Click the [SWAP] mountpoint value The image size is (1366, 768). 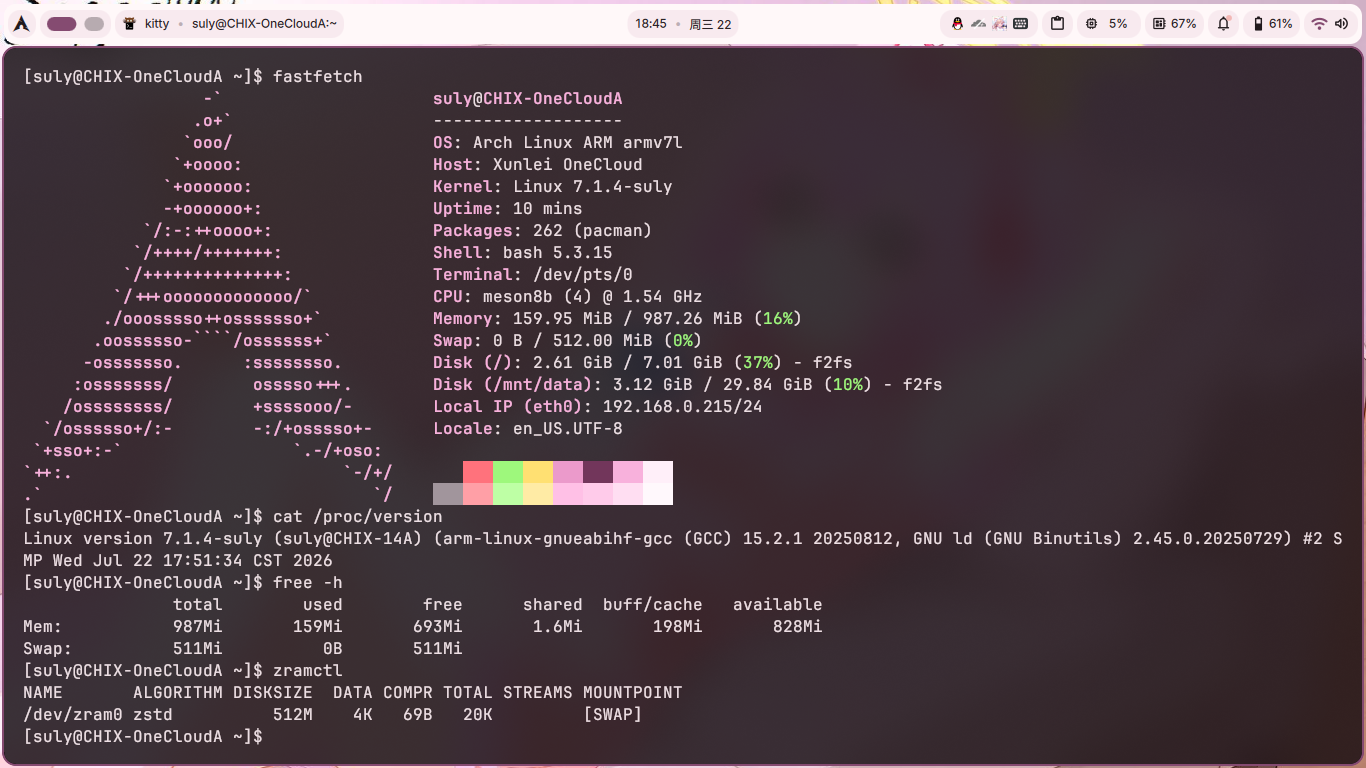[613, 715]
